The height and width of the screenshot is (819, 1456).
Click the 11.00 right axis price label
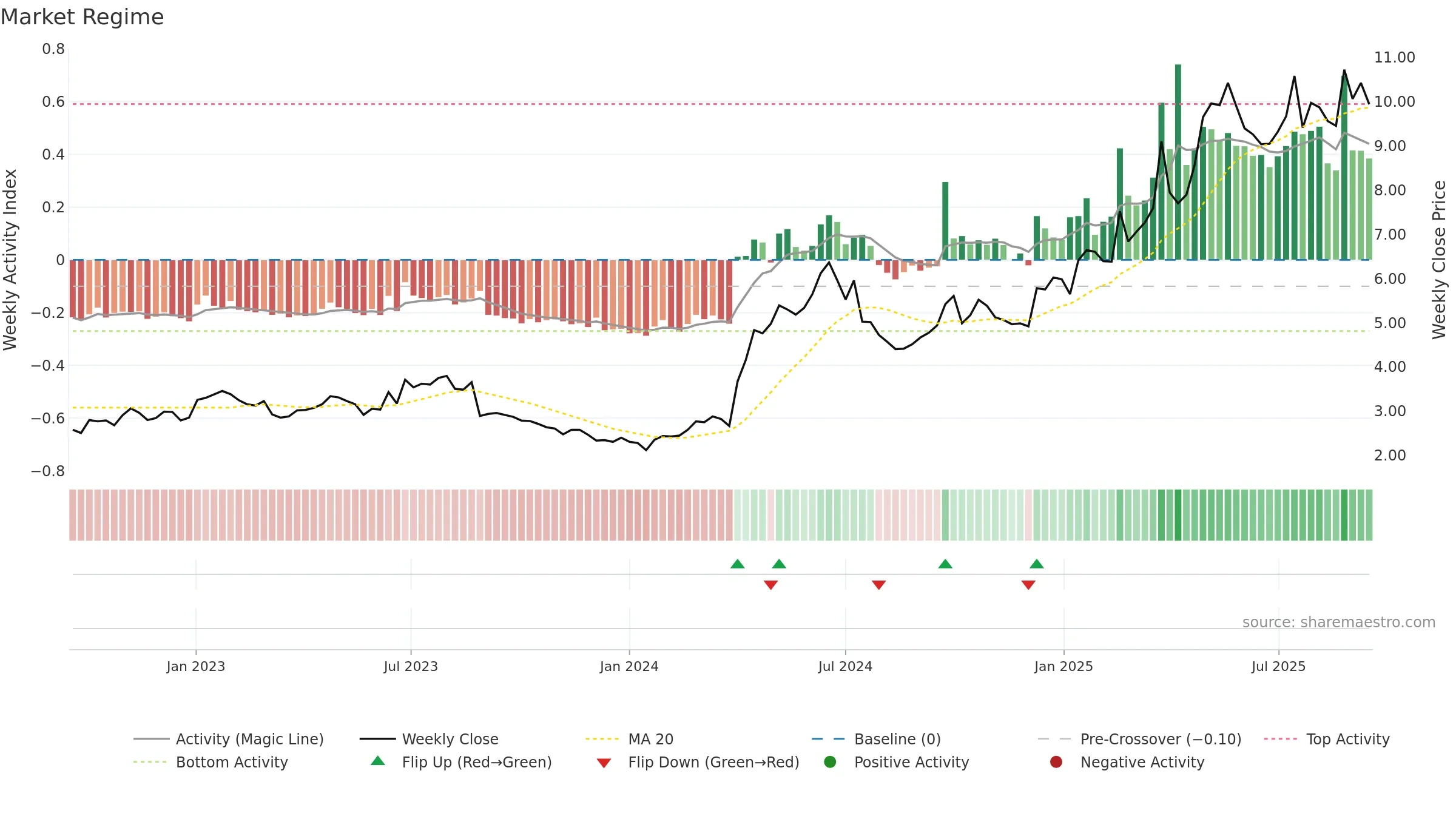(x=1394, y=58)
